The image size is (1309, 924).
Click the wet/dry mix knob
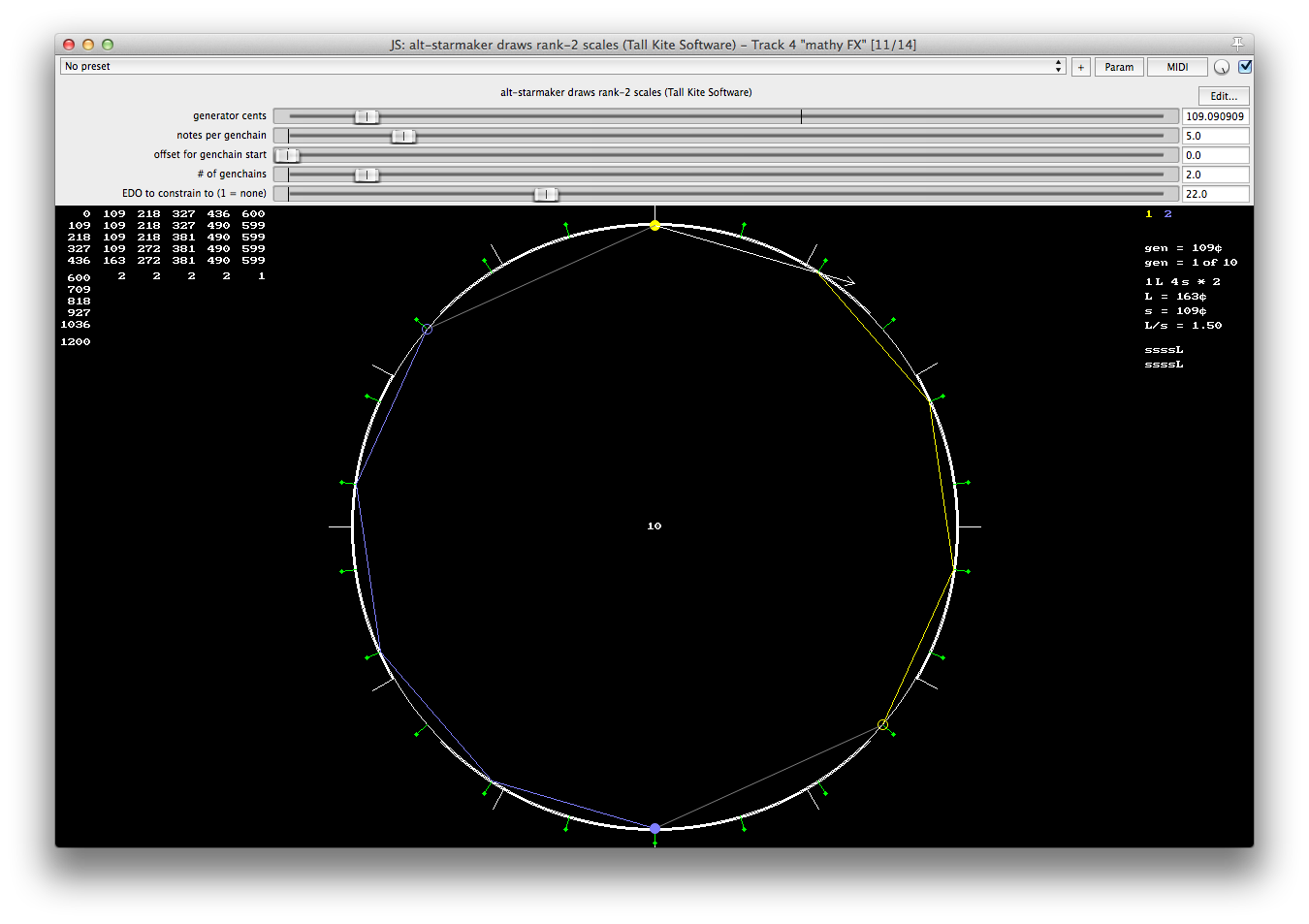(x=1222, y=67)
